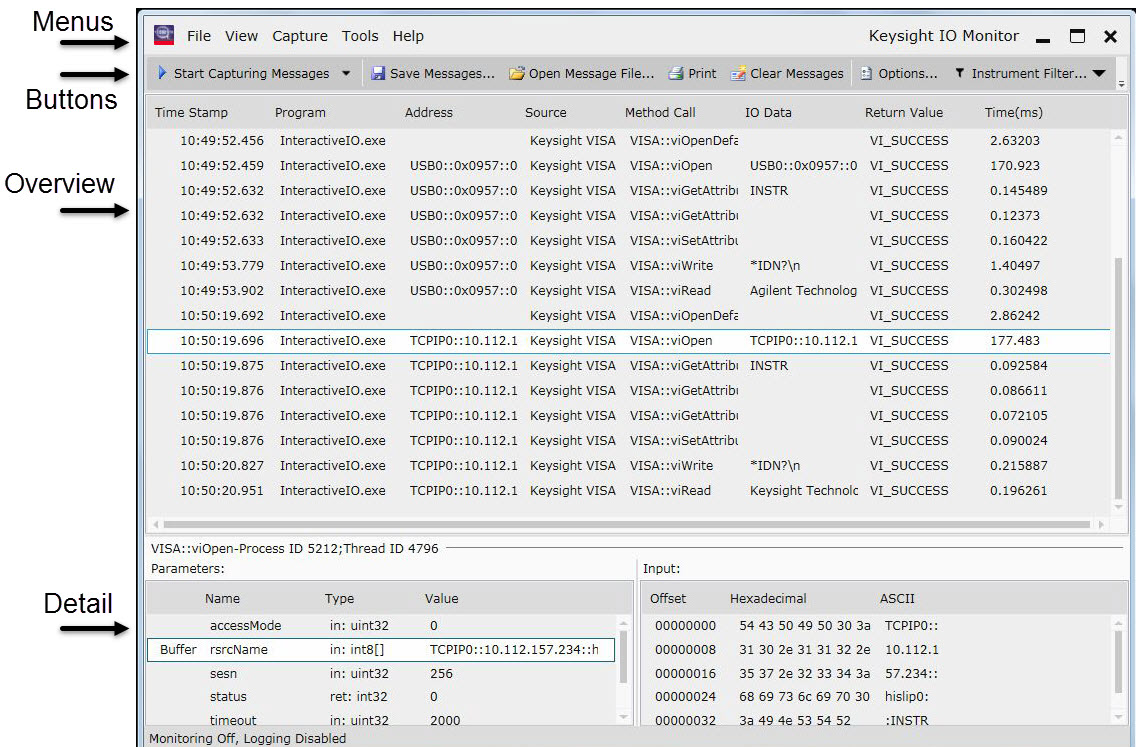This screenshot has height=747, width=1136.
Task: Sort by Program column header
Action: [300, 112]
